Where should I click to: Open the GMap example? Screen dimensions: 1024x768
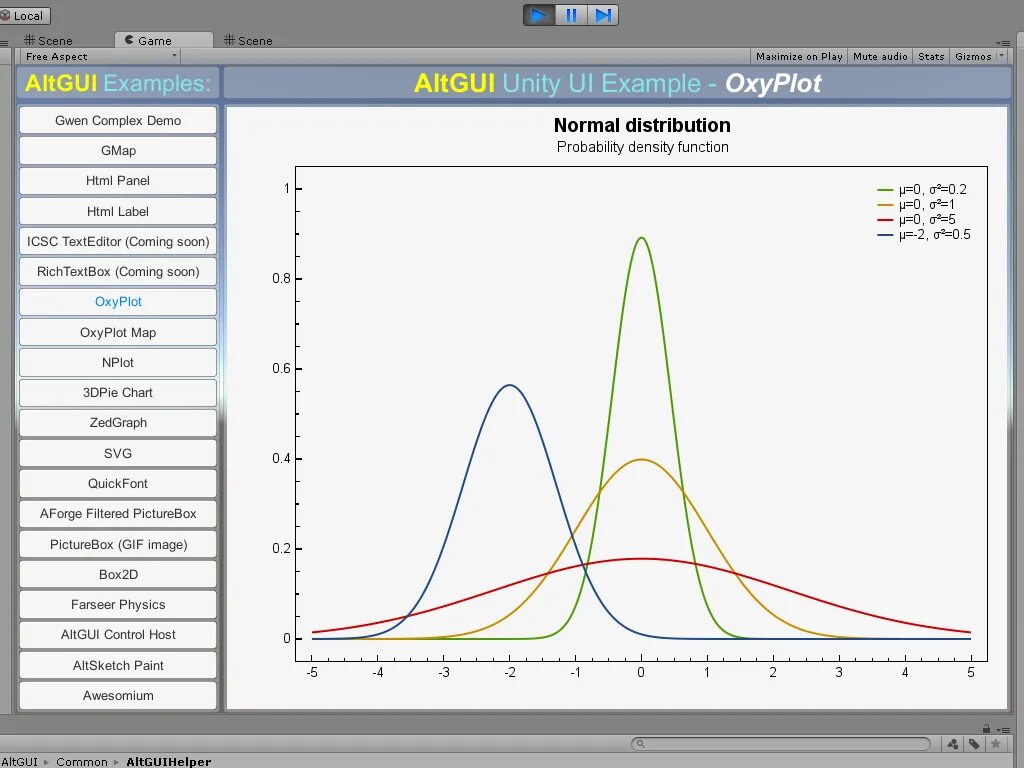pyautogui.click(x=118, y=150)
